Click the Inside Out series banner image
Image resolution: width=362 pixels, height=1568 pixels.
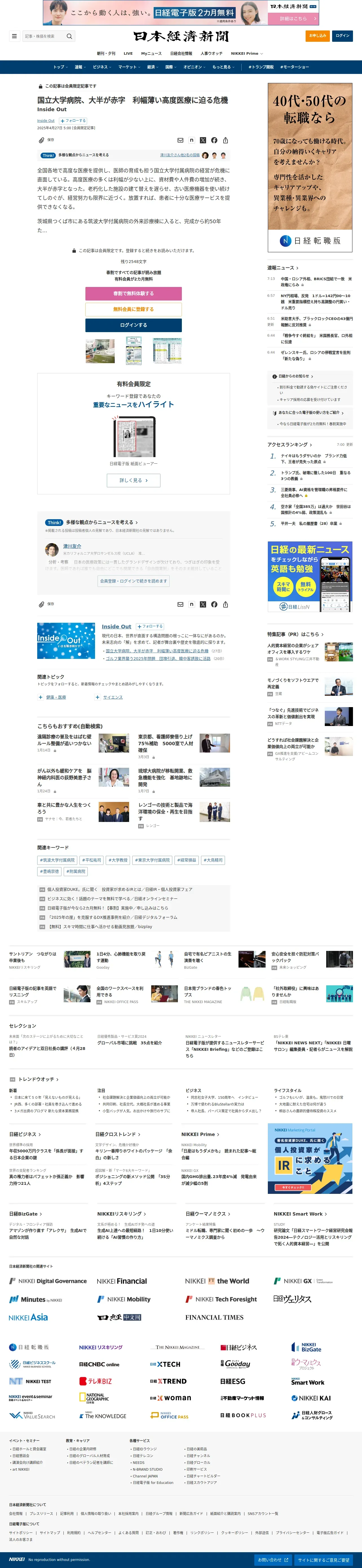(x=66, y=640)
